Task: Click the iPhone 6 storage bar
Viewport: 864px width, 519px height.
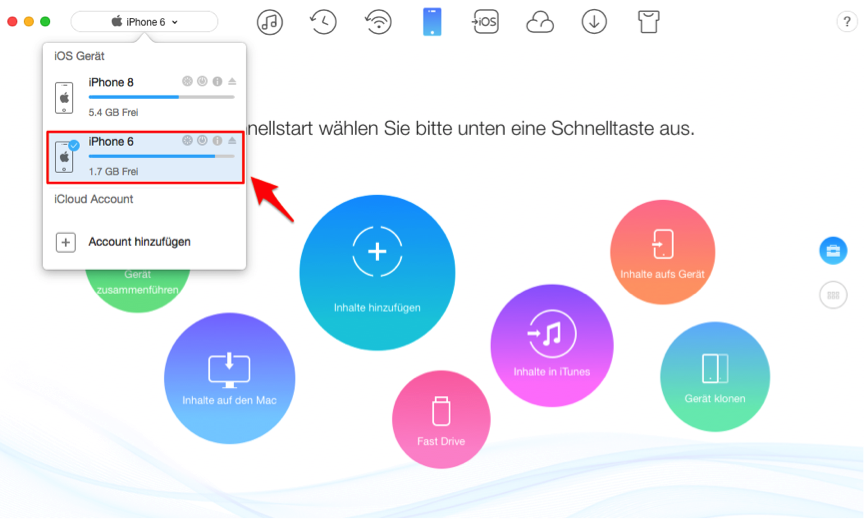Action: [x=161, y=156]
